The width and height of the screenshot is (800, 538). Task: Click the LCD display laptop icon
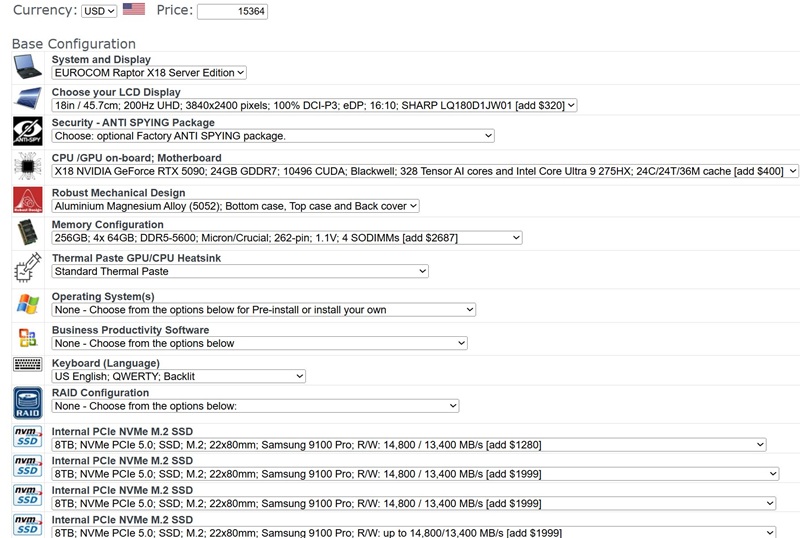[27, 99]
